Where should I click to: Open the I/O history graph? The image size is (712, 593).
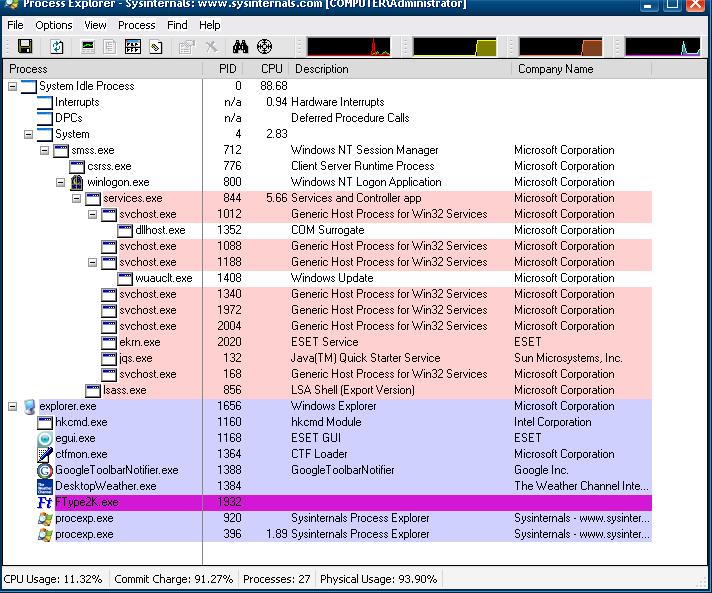[663, 47]
